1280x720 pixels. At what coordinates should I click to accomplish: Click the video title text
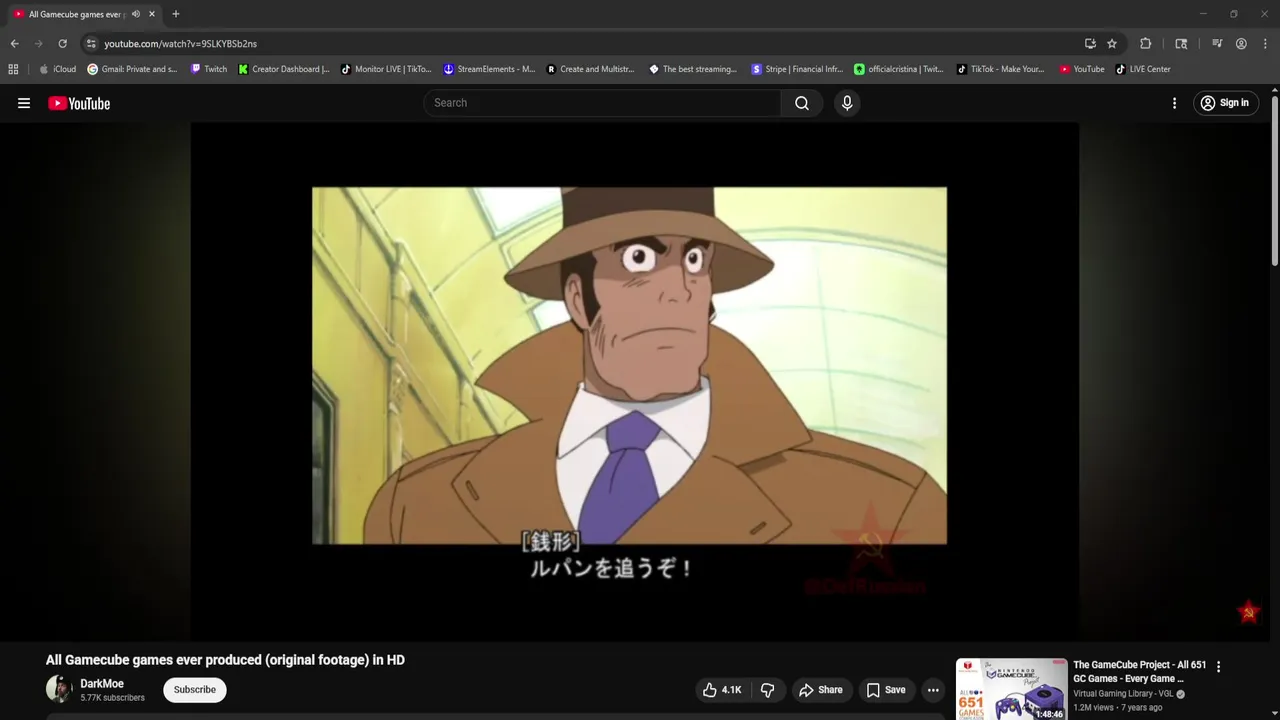click(225, 660)
